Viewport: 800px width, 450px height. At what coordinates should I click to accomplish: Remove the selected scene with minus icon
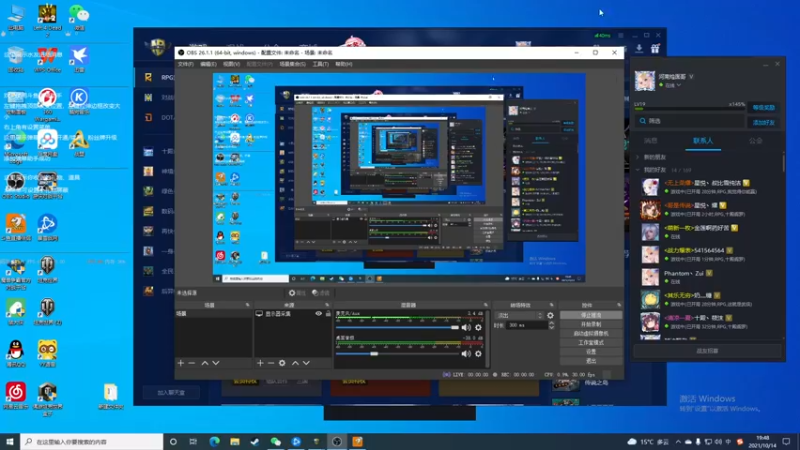192,363
